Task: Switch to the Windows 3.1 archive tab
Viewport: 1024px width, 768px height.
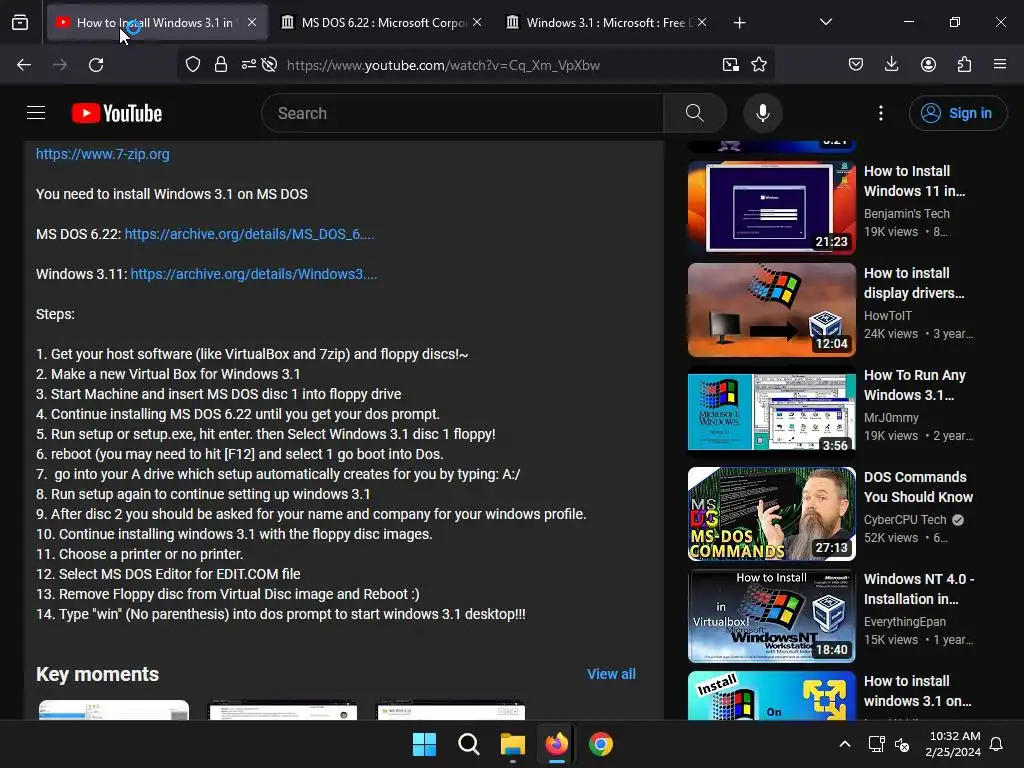Action: (605, 23)
